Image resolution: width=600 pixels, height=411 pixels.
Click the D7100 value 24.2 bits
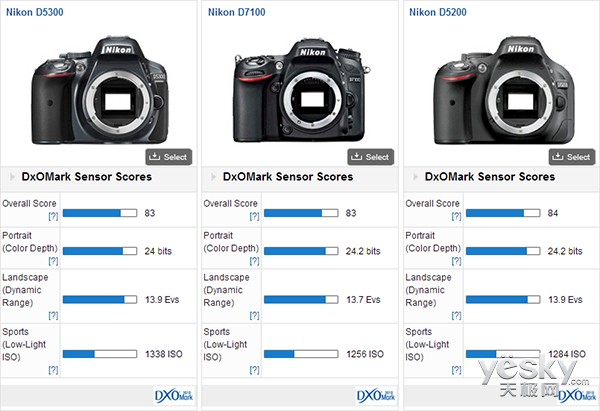pyautogui.click(x=363, y=251)
